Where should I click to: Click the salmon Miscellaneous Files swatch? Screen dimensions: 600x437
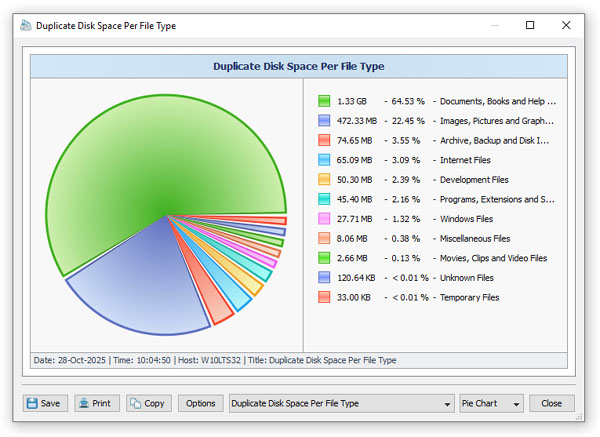click(324, 238)
